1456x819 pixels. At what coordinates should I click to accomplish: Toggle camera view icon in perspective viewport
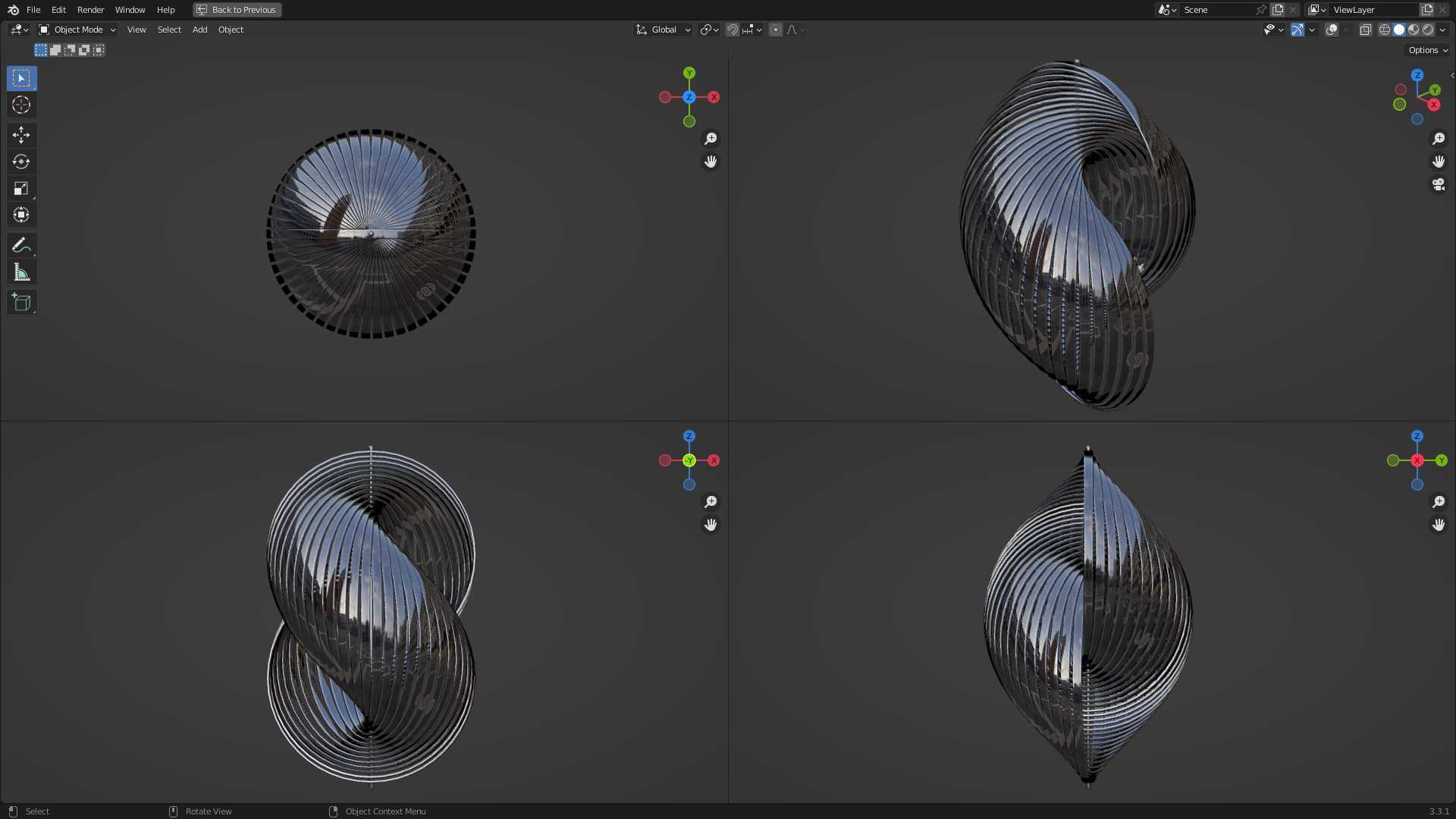click(1439, 184)
